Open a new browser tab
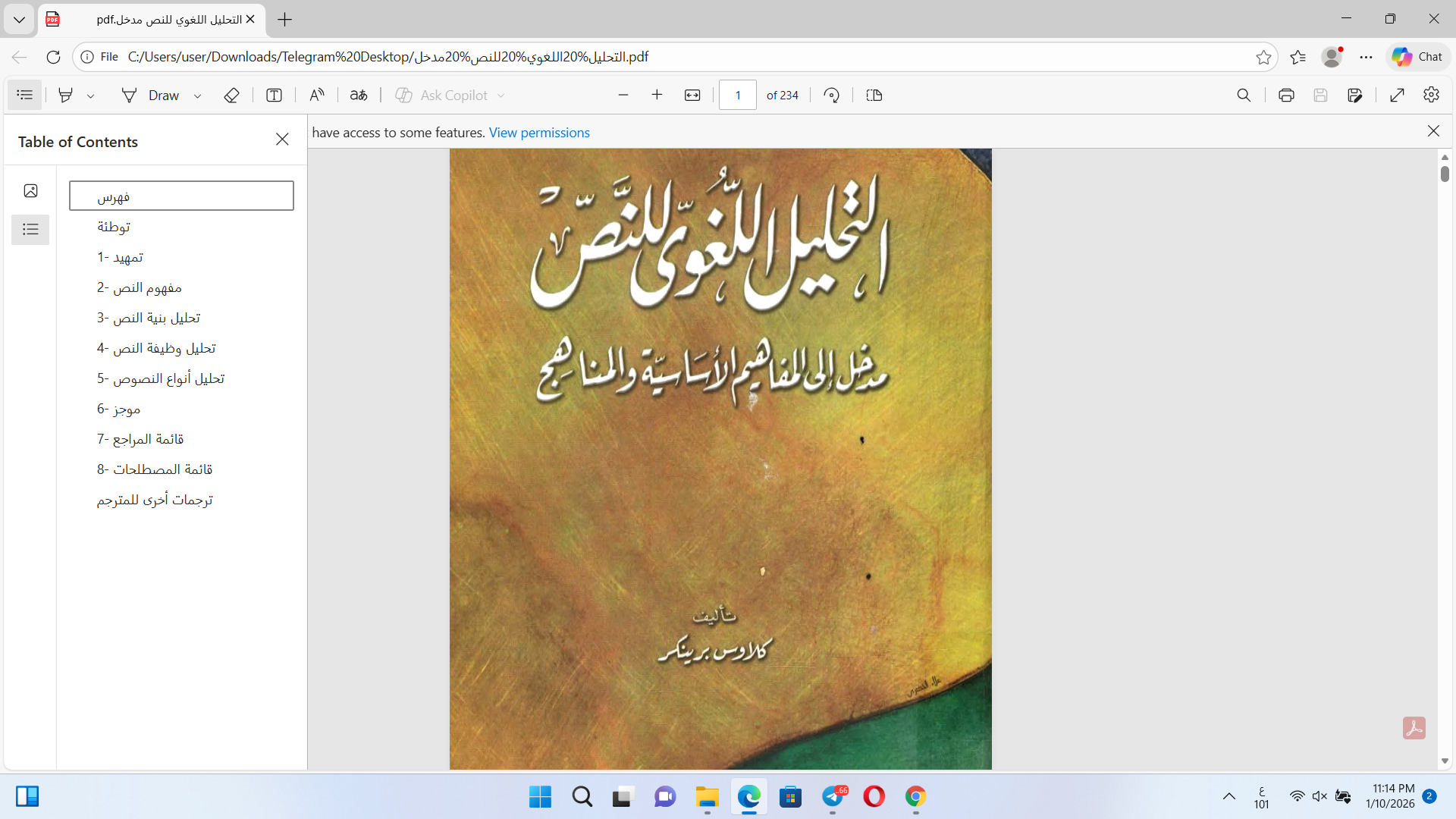This screenshot has height=819, width=1456. [x=285, y=20]
